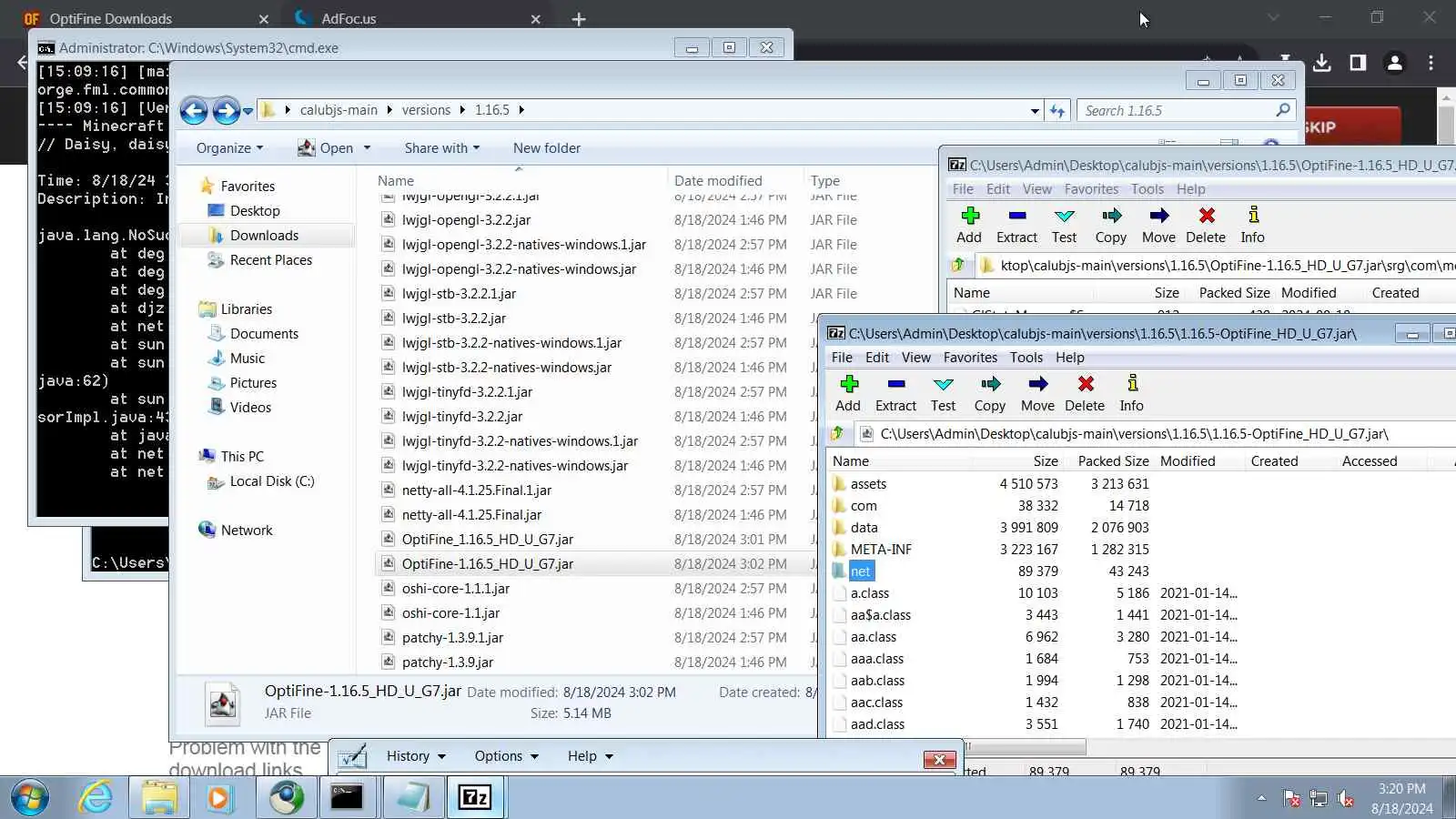Image resolution: width=1456 pixels, height=819 pixels.
Task: Open Favorites menu in front 7-Zip window
Action: (970, 358)
